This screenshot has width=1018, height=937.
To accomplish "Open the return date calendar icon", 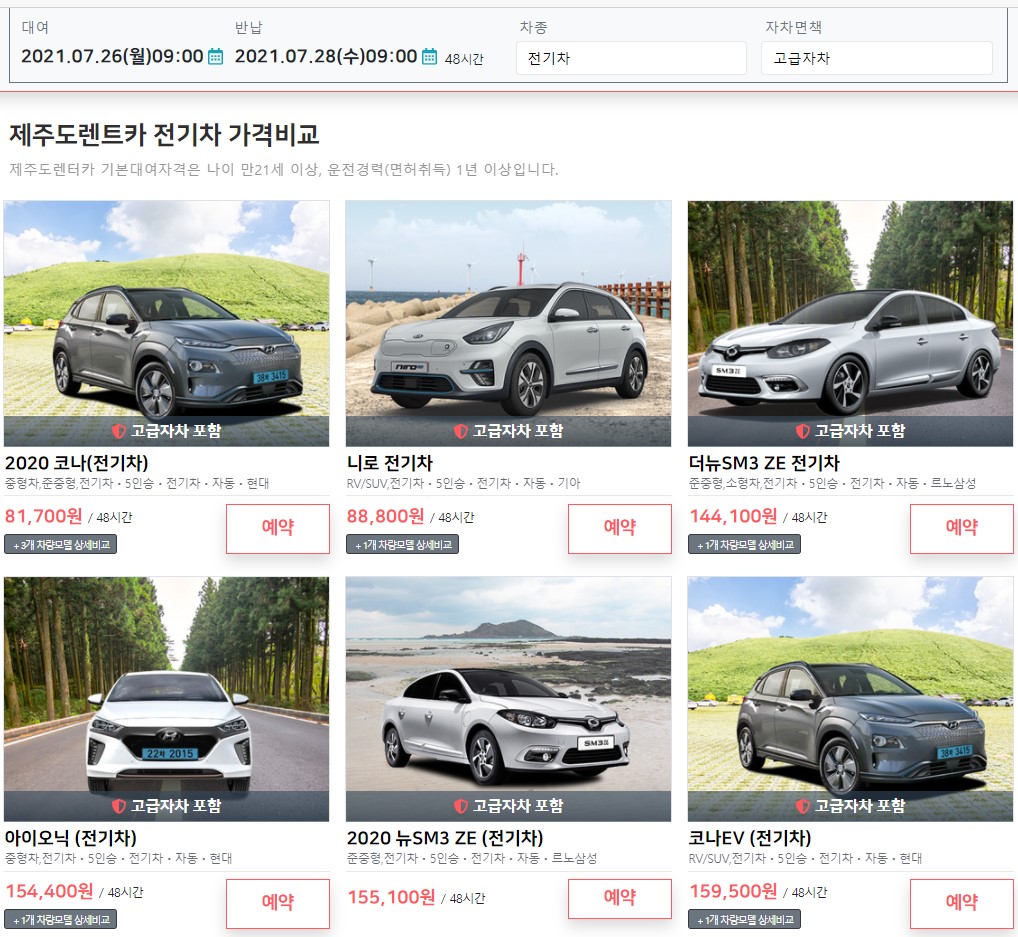I will pos(429,56).
